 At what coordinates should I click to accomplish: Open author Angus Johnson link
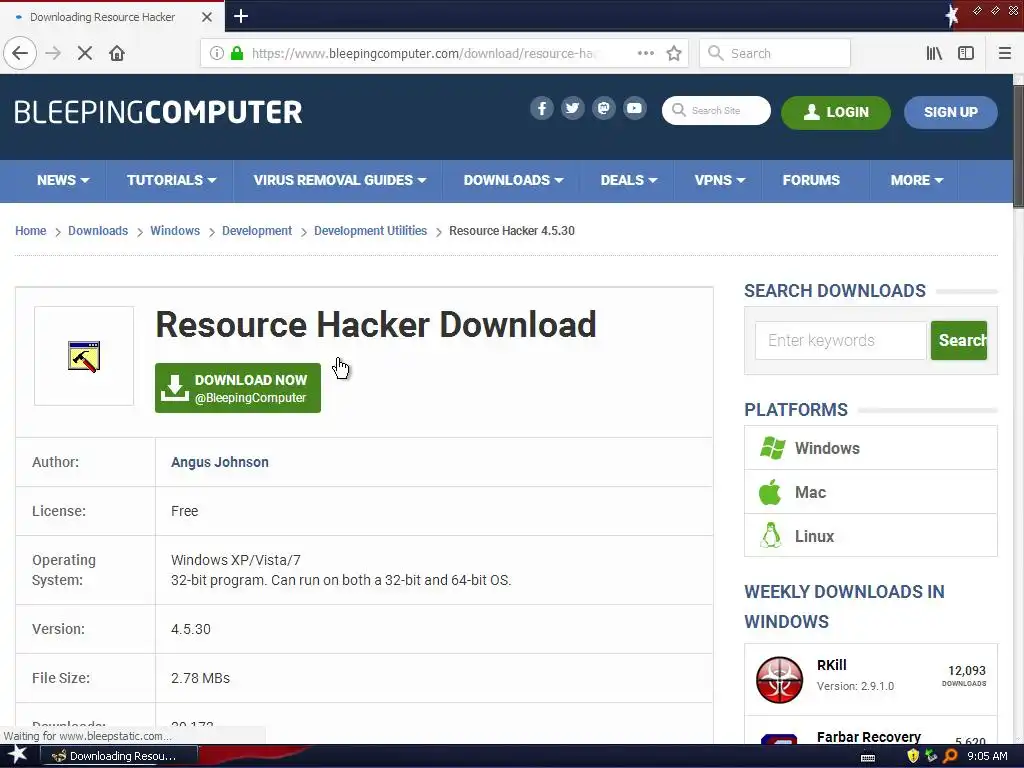pyautogui.click(x=219, y=462)
